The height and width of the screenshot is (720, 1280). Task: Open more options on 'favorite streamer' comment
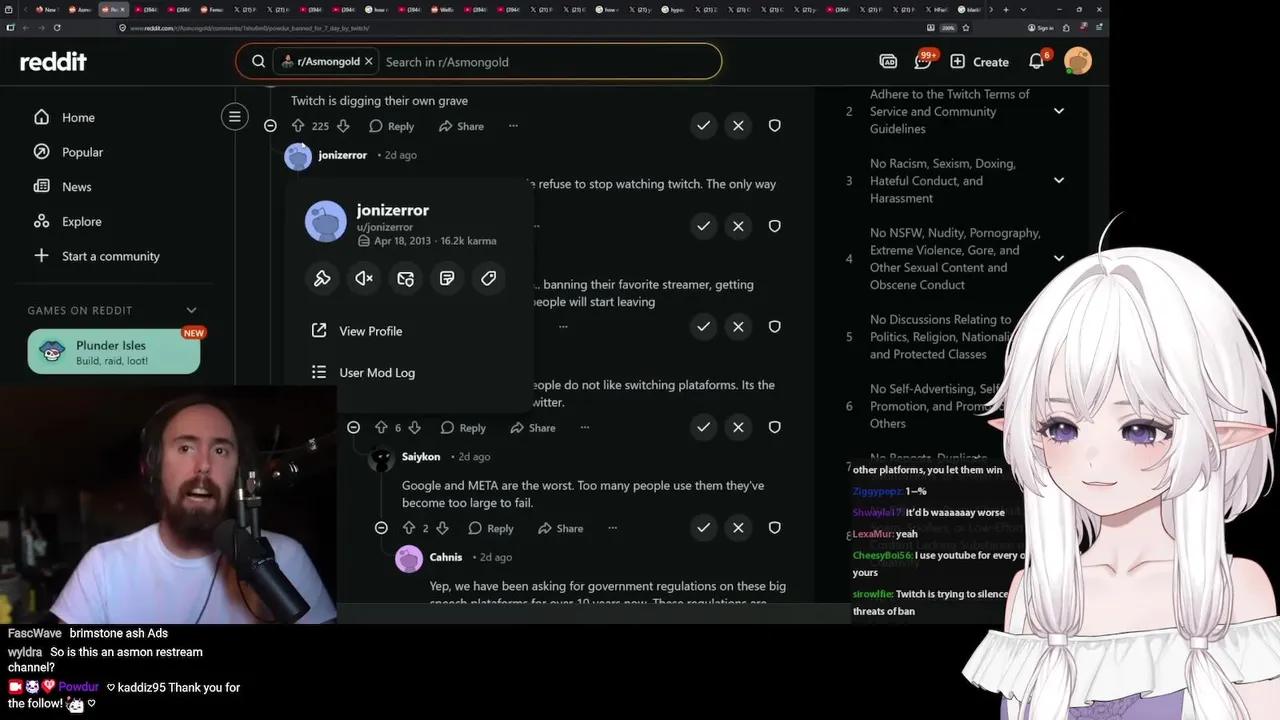click(x=563, y=326)
